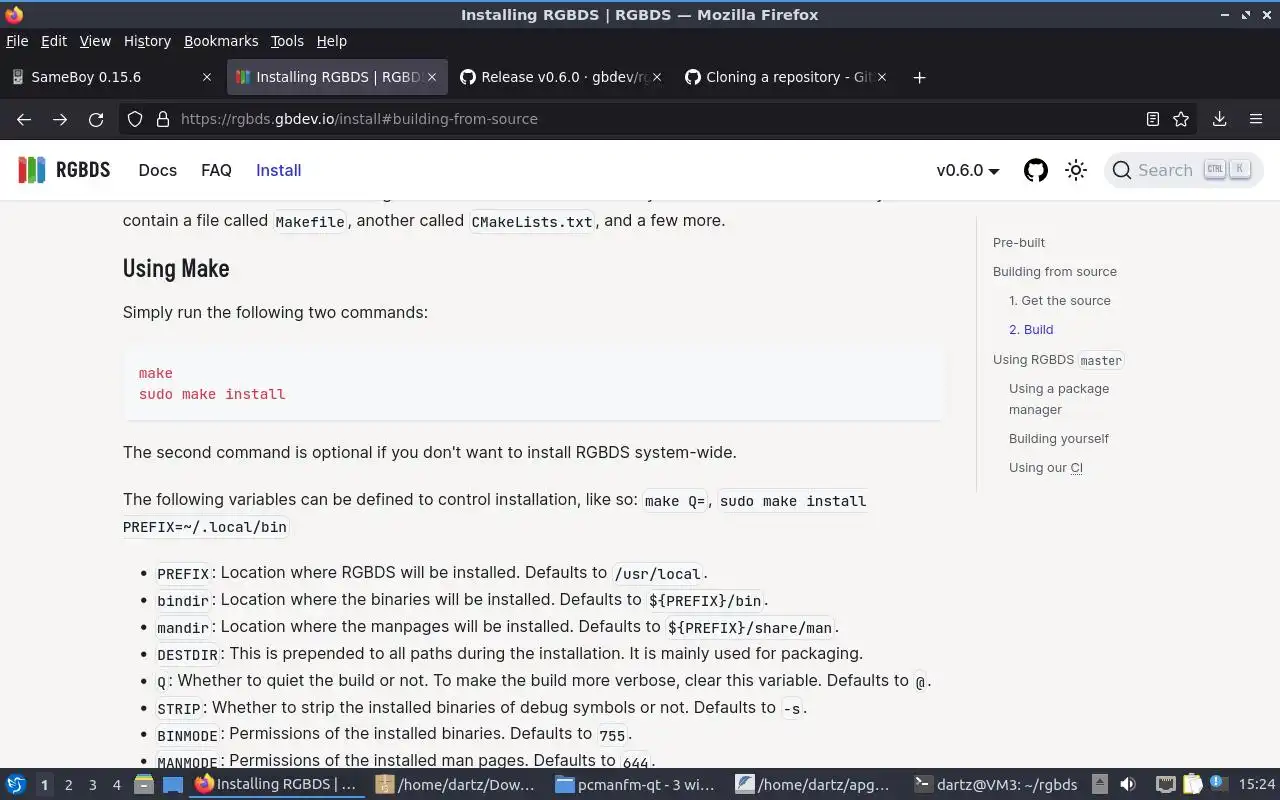Open the File menu
1280x800 pixels.
[17, 41]
